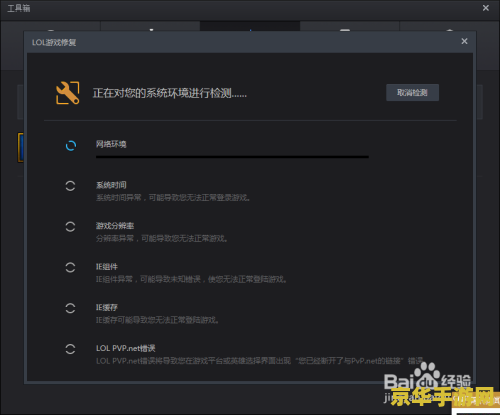Viewport: 500px width, 415px height.
Task: Click the 工具箱 window title
Action: tap(19, 8)
